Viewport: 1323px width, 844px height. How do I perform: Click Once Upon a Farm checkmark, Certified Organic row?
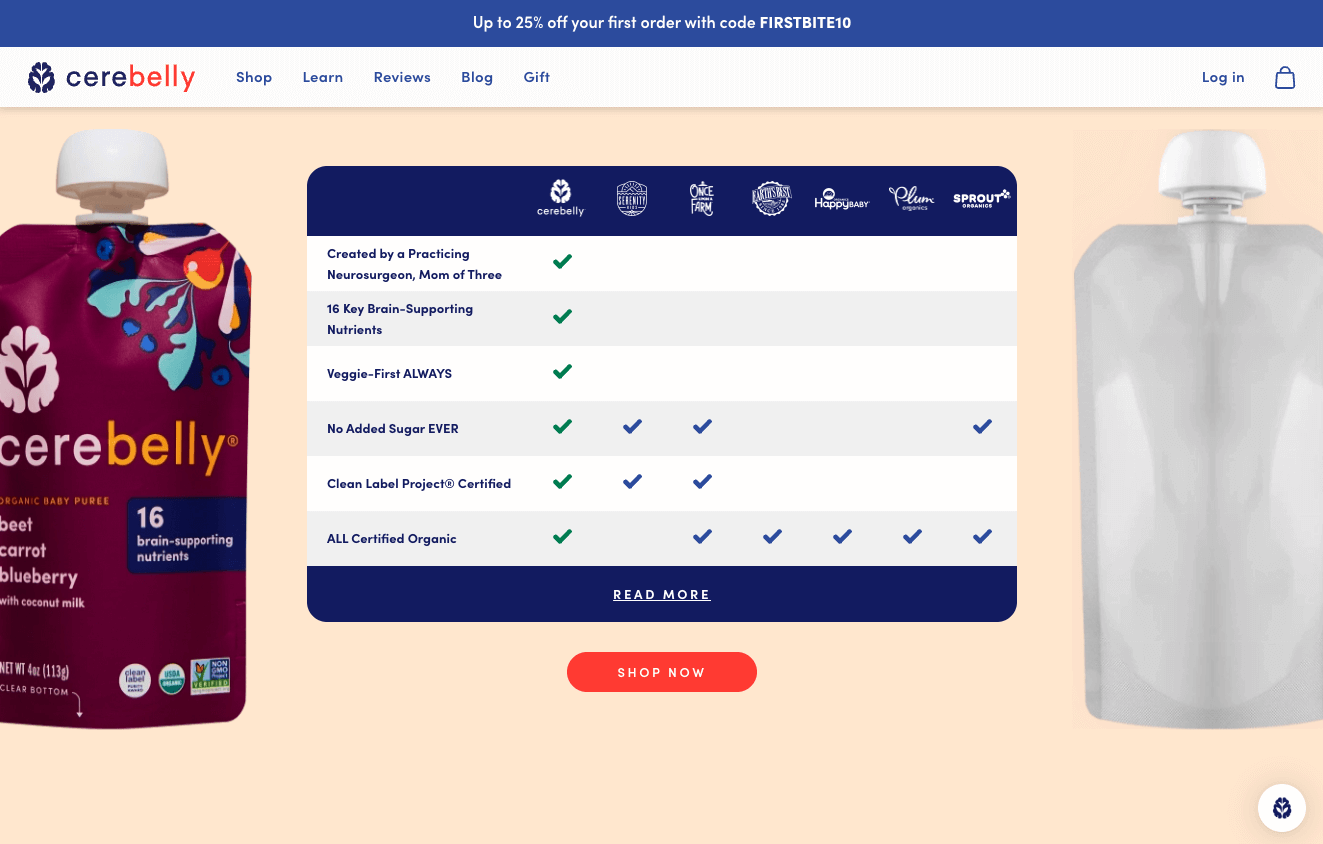[x=702, y=537]
